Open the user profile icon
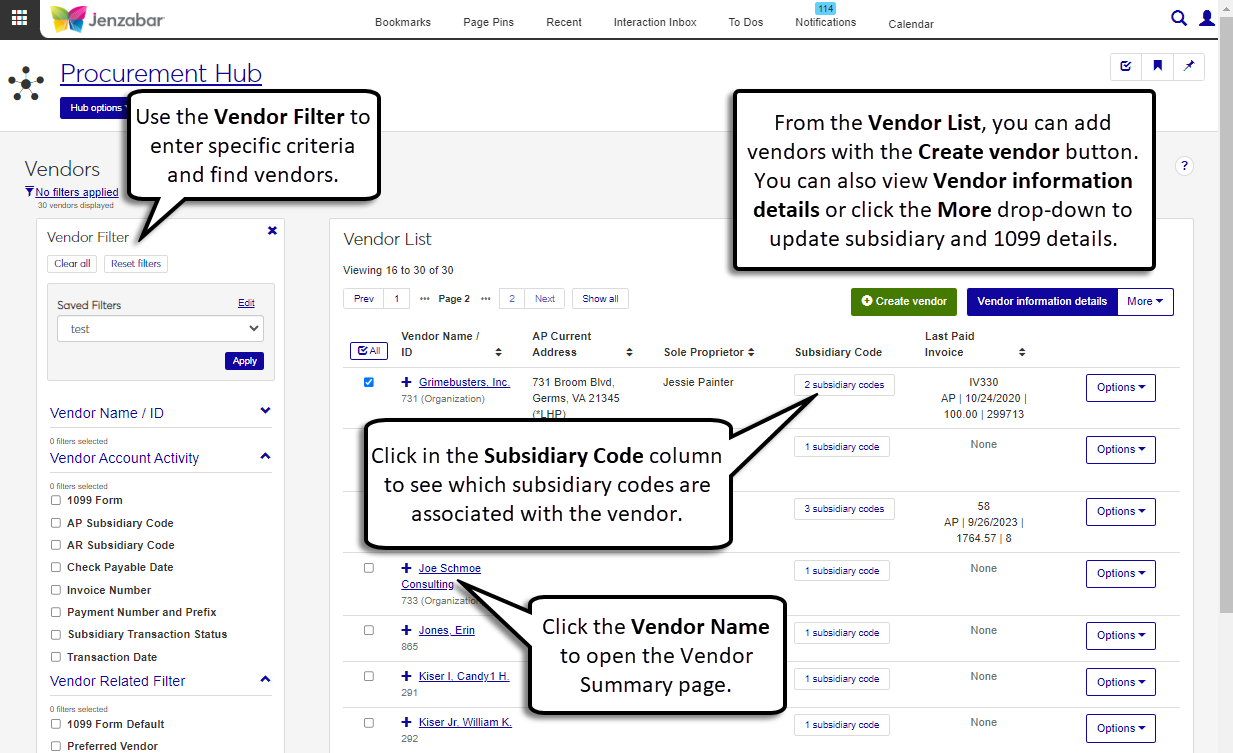 coord(1207,18)
